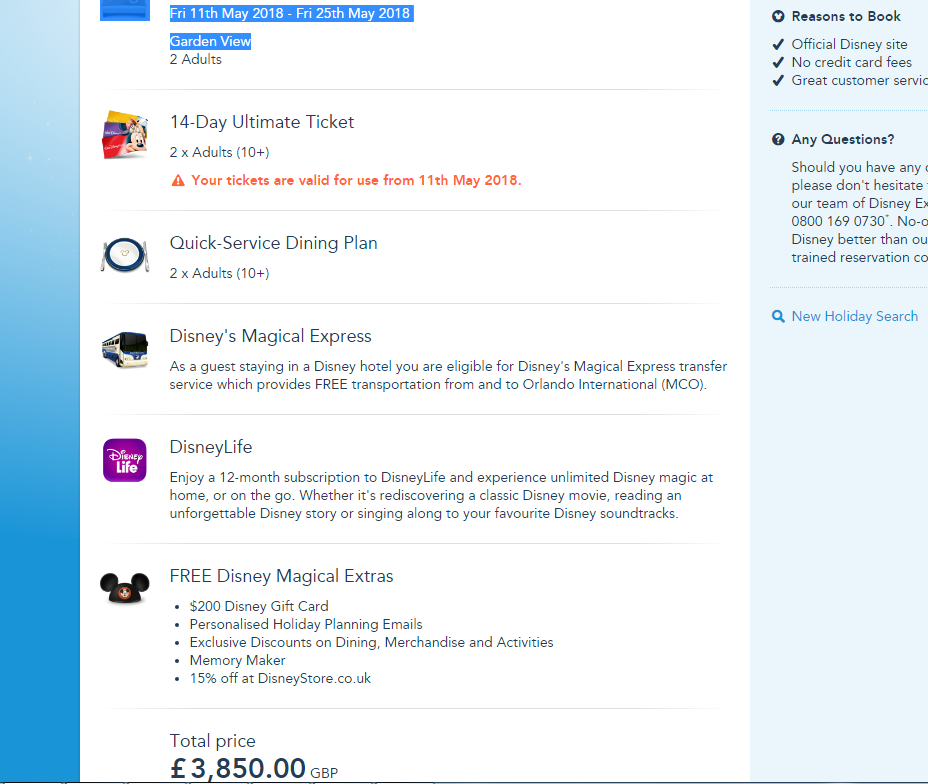Screen dimensions: 928x784
Task: Click the FREE Disney Magical Extras heading
Action: click(281, 576)
